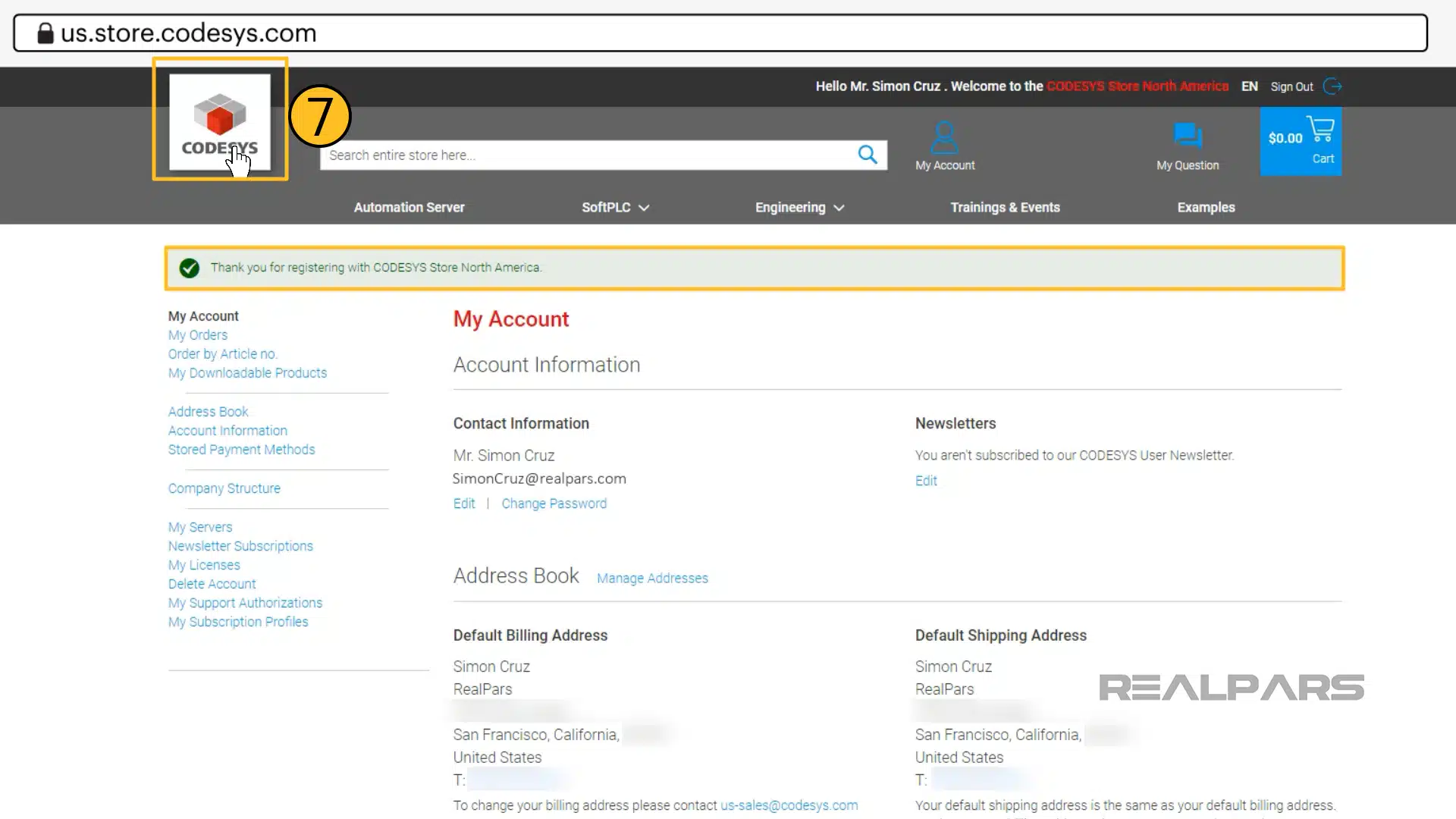Open the Automation Server menu
The height and width of the screenshot is (819, 1456).
(x=409, y=207)
